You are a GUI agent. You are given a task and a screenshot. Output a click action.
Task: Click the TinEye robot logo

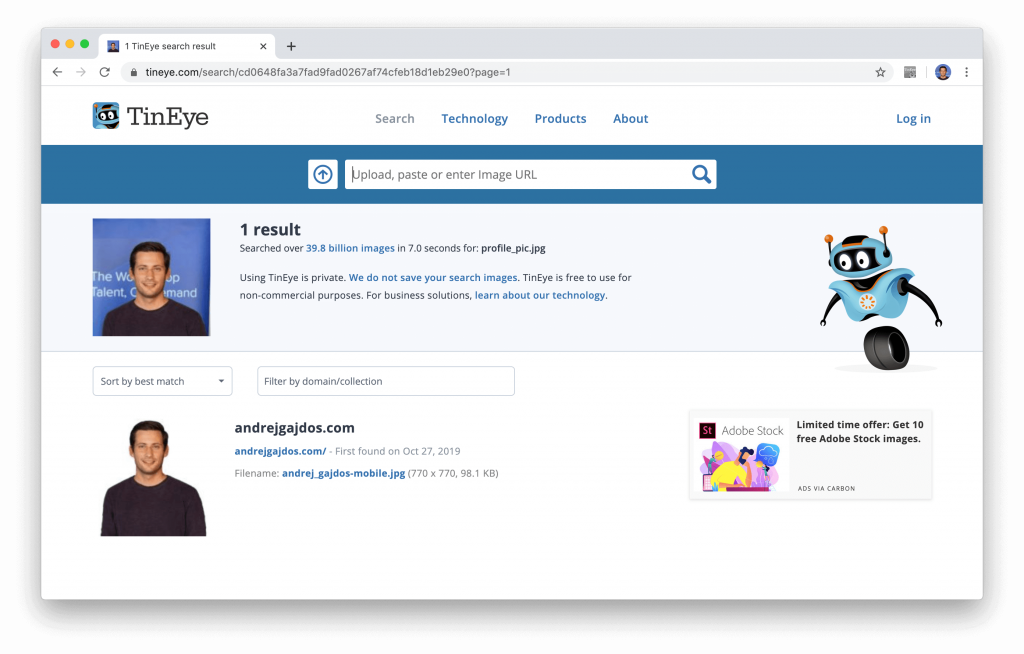click(104, 116)
